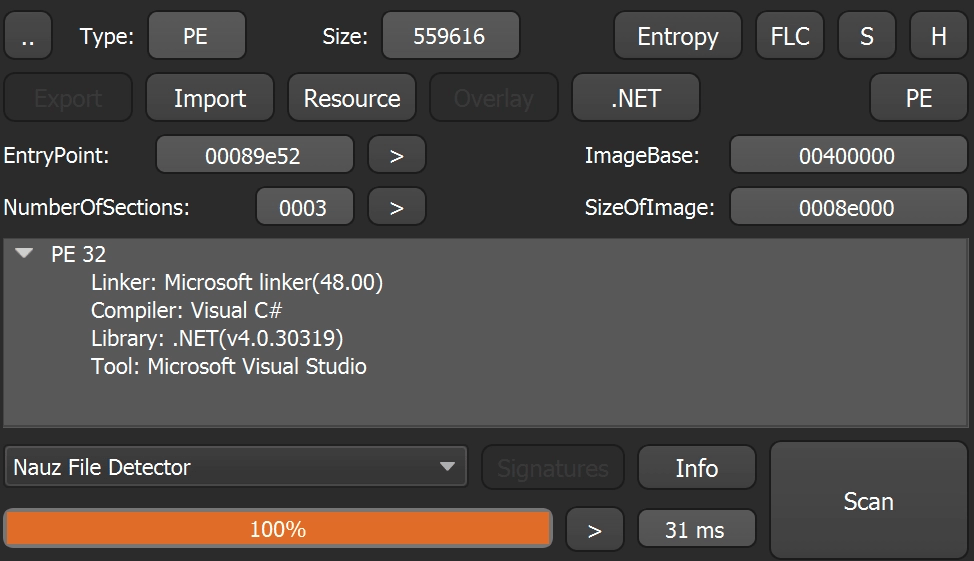
Task: Open the S strings viewer button
Action: (x=867, y=36)
